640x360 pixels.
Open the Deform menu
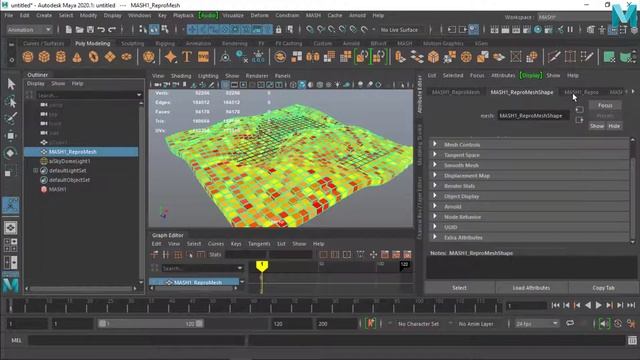click(260, 16)
